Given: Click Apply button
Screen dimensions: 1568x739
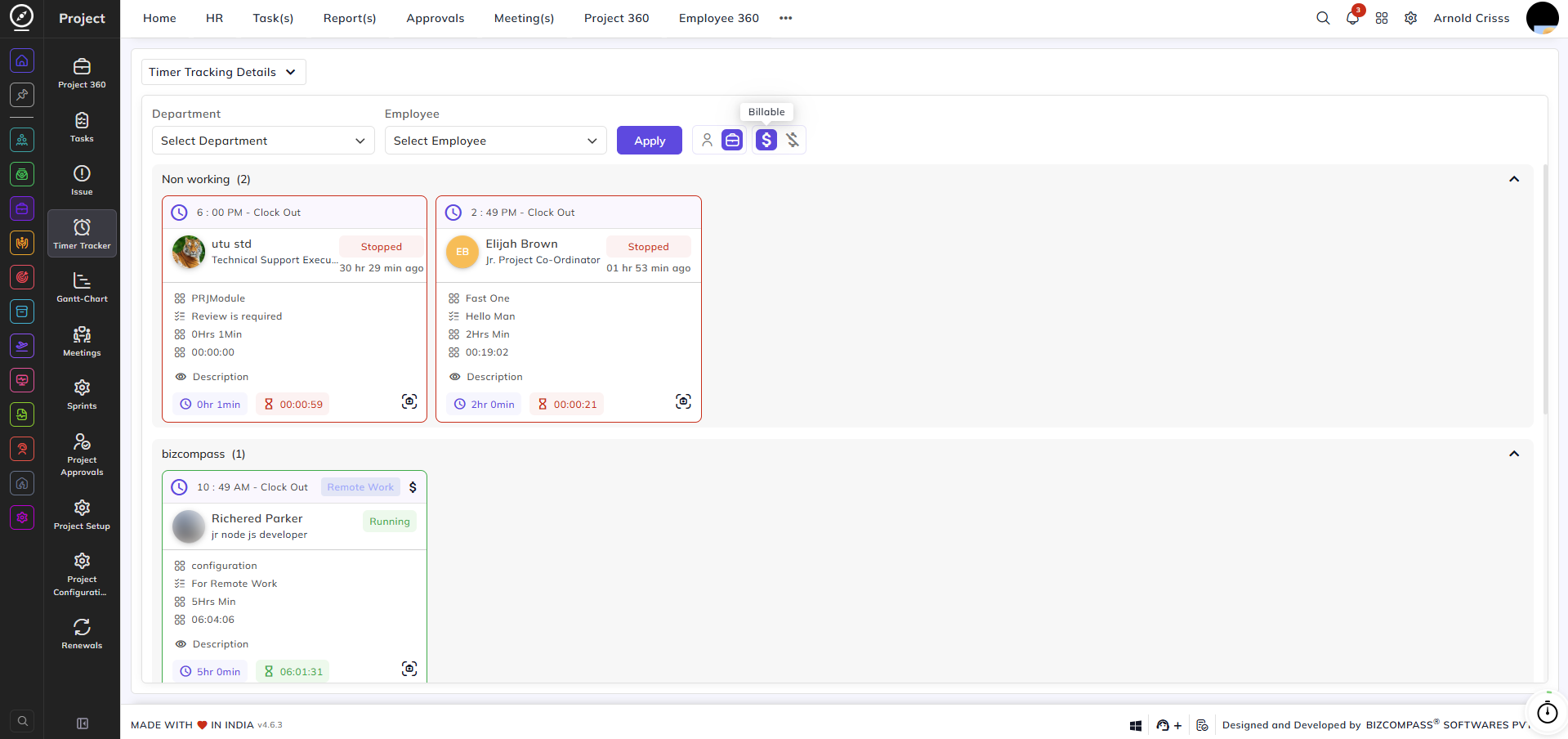Looking at the screenshot, I should tap(650, 141).
